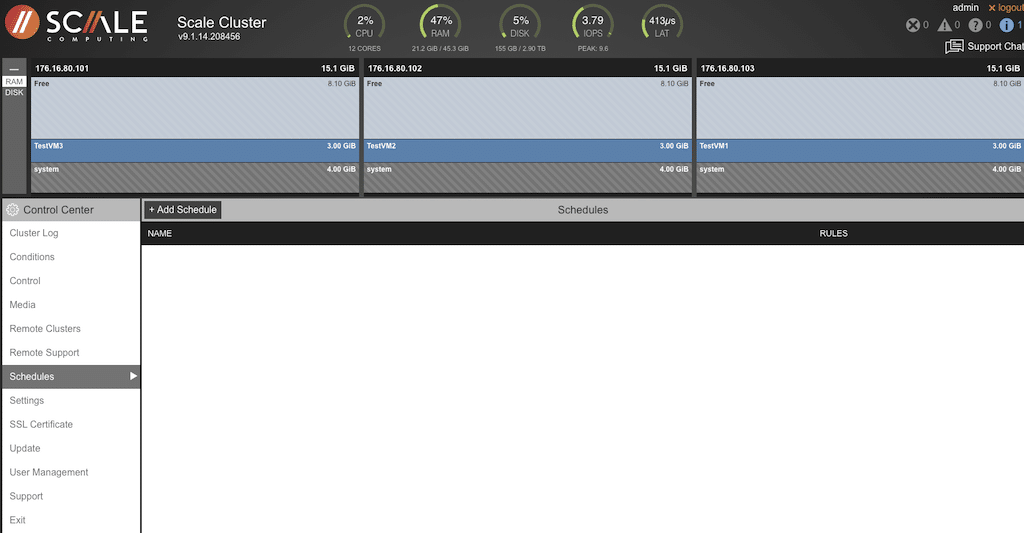Click system block on node 176.16.80.103
This screenshot has height=533, width=1024.
click(861, 178)
